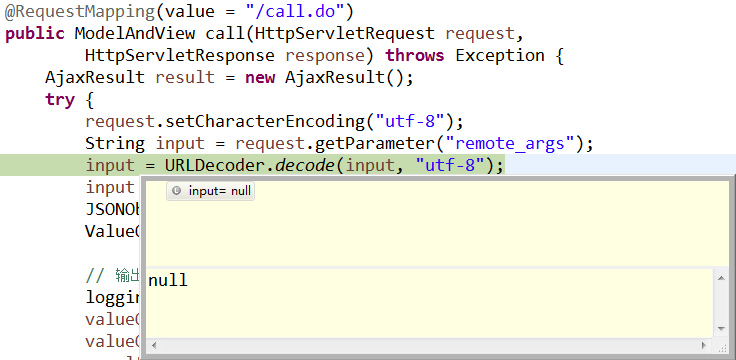This screenshot has height=360, width=736.
Task: Click the throws keyword
Action: 414,55
